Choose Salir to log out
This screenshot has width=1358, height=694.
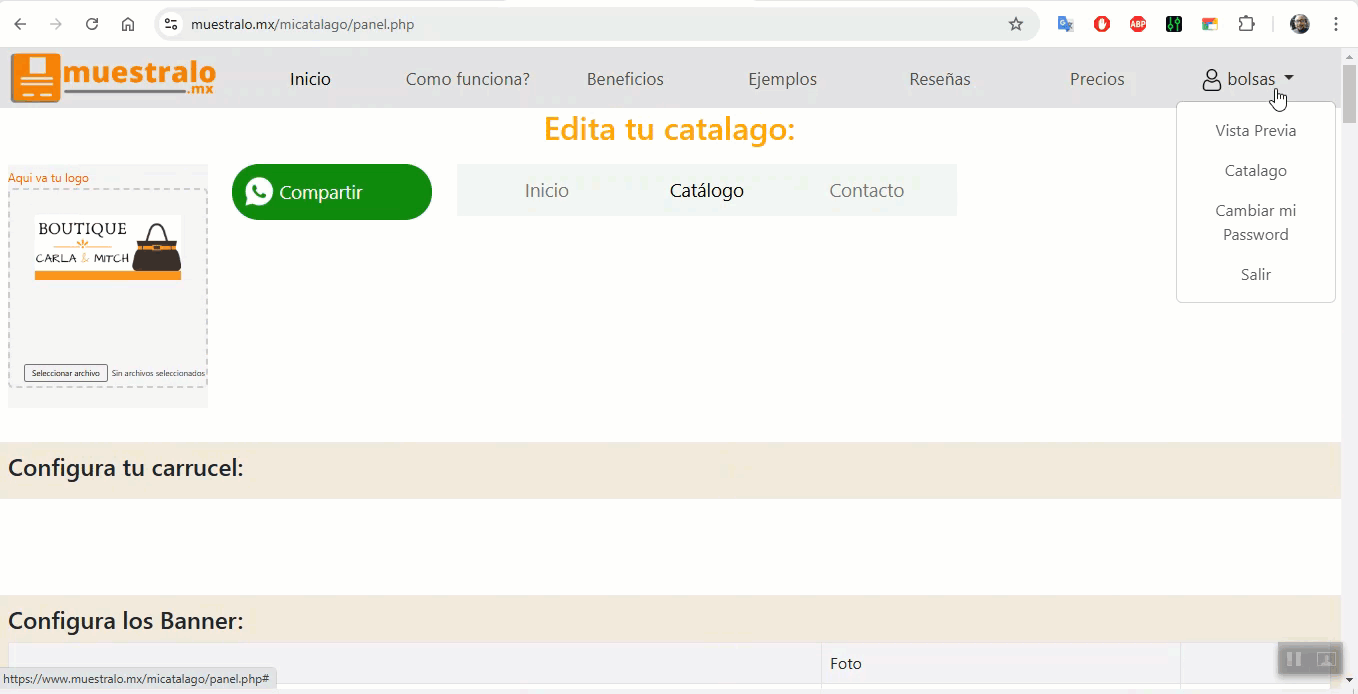point(1255,275)
